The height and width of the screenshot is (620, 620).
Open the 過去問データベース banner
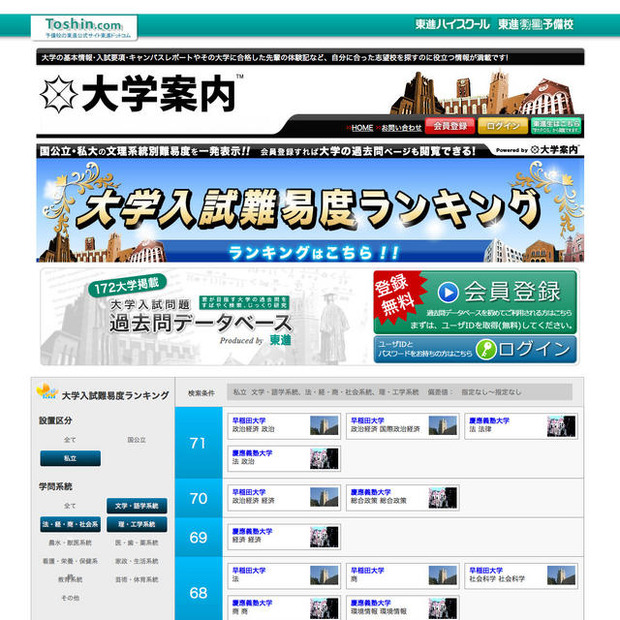[205, 317]
